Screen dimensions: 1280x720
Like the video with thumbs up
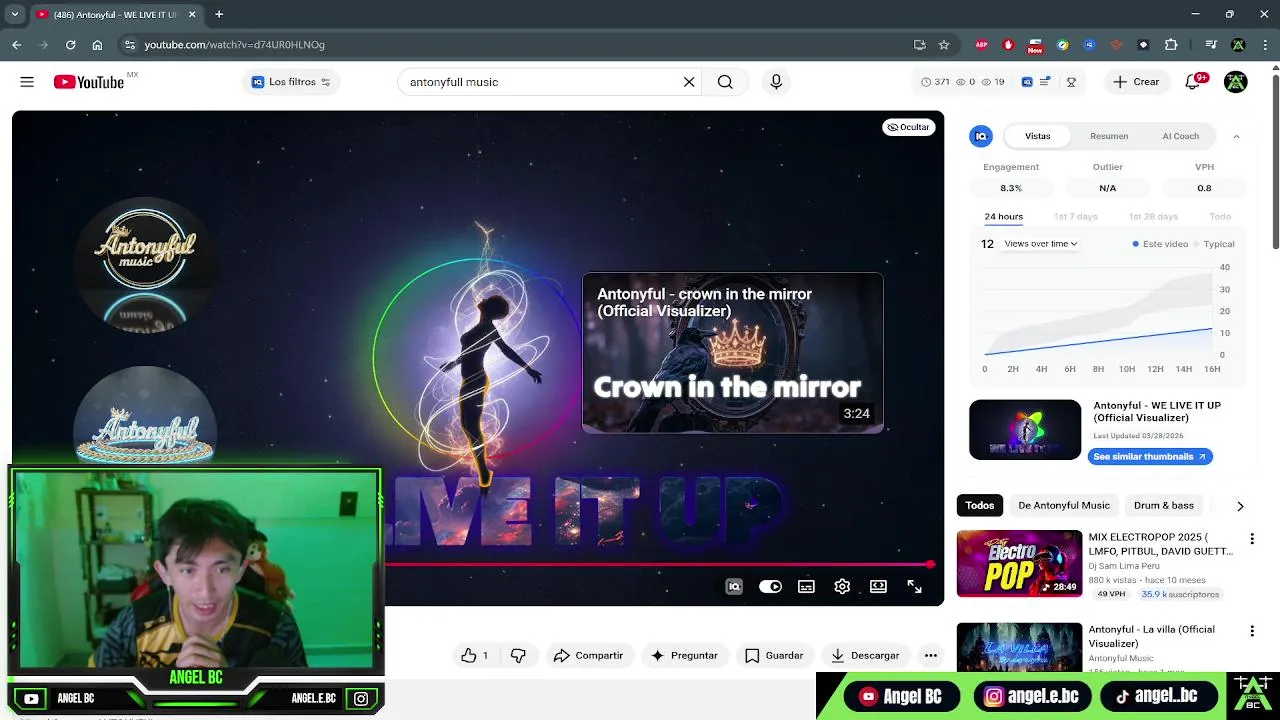tap(474, 655)
